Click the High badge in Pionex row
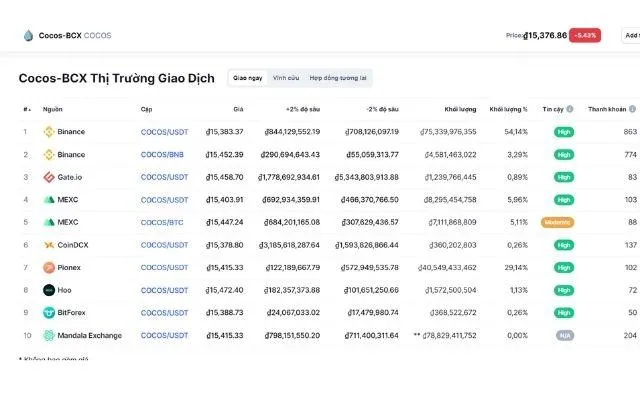 (564, 268)
